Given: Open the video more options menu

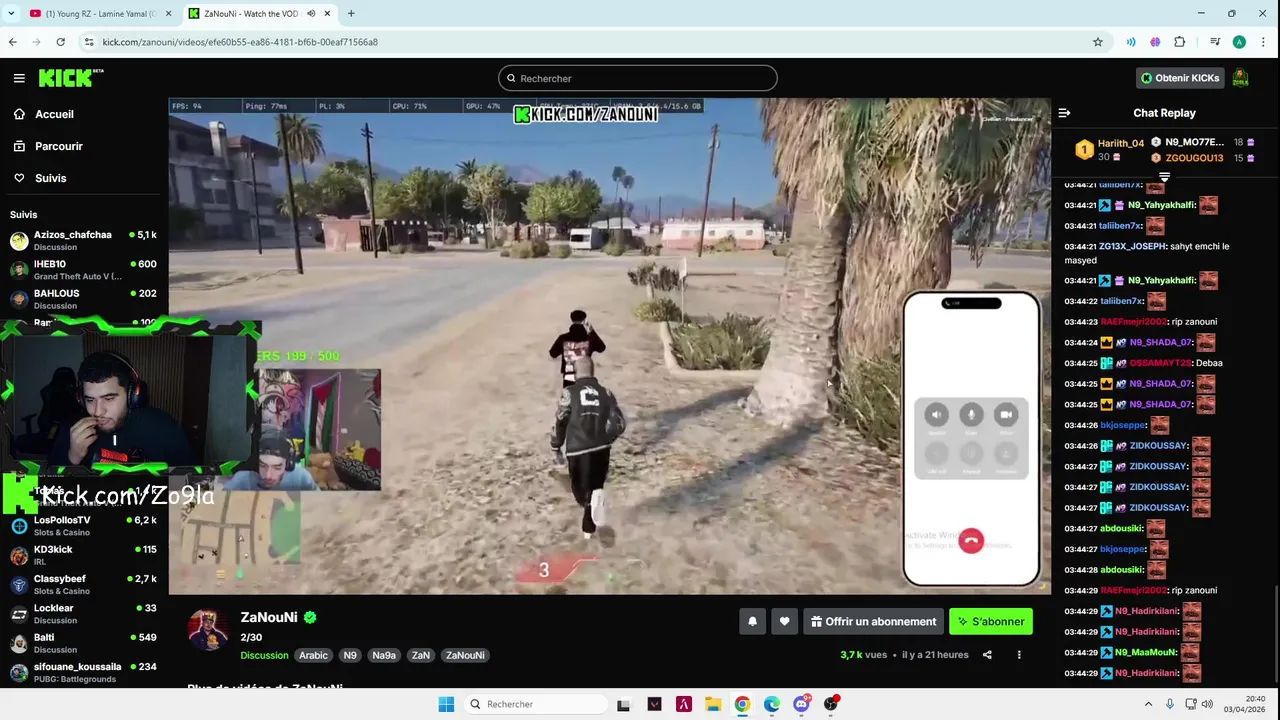Looking at the screenshot, I should pyautogui.click(x=1019, y=655).
